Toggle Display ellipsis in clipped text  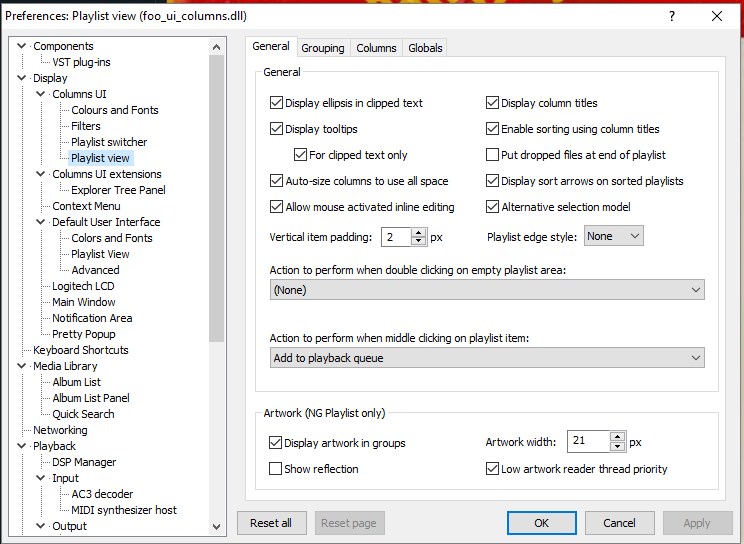pos(277,103)
